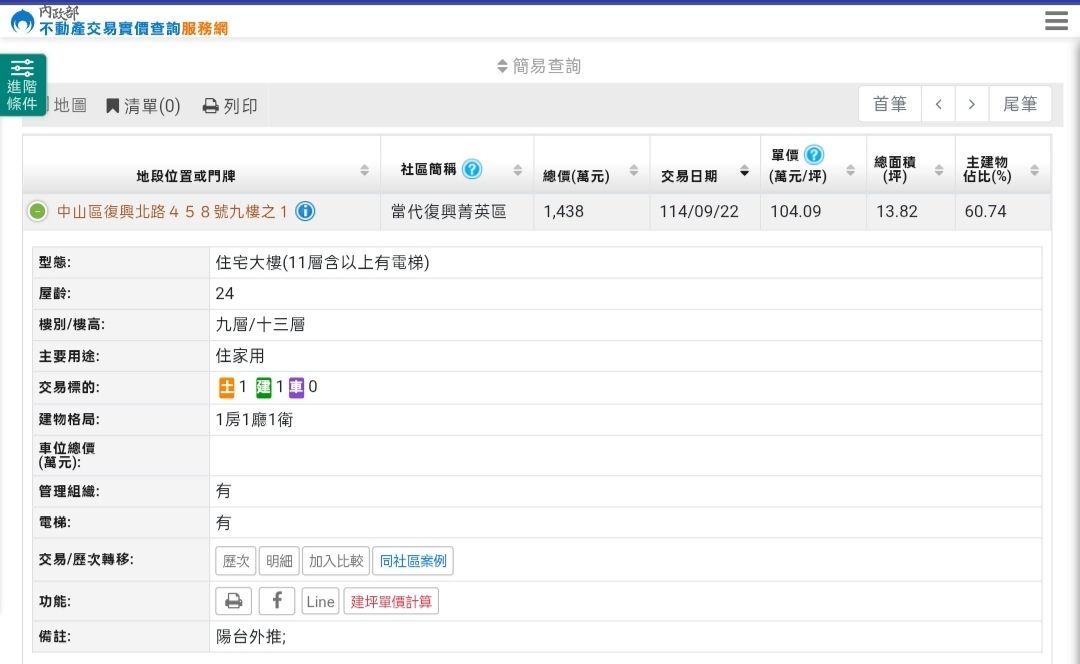Click the orange 土 land icon
Viewport: 1080px width, 664px height.
pyautogui.click(x=227, y=388)
